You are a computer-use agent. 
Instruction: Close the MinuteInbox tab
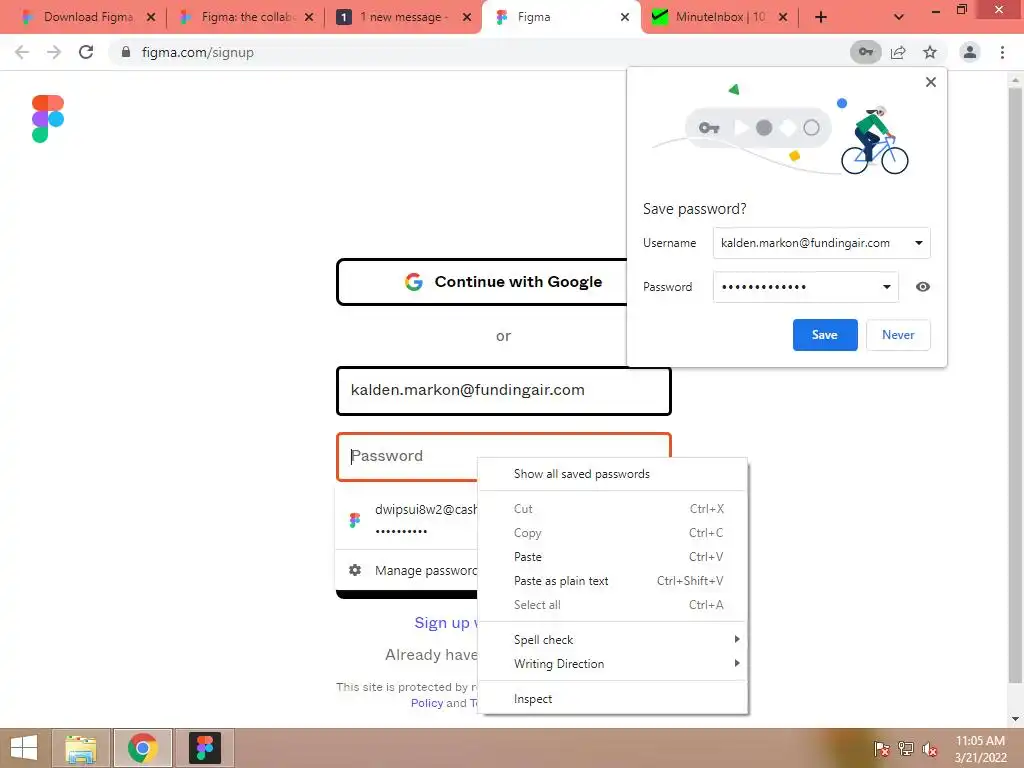[782, 18]
